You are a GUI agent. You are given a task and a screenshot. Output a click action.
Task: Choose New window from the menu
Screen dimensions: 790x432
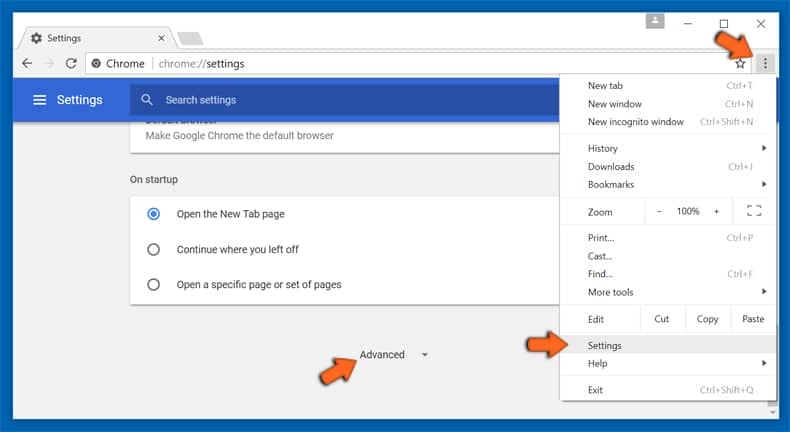(x=668, y=104)
